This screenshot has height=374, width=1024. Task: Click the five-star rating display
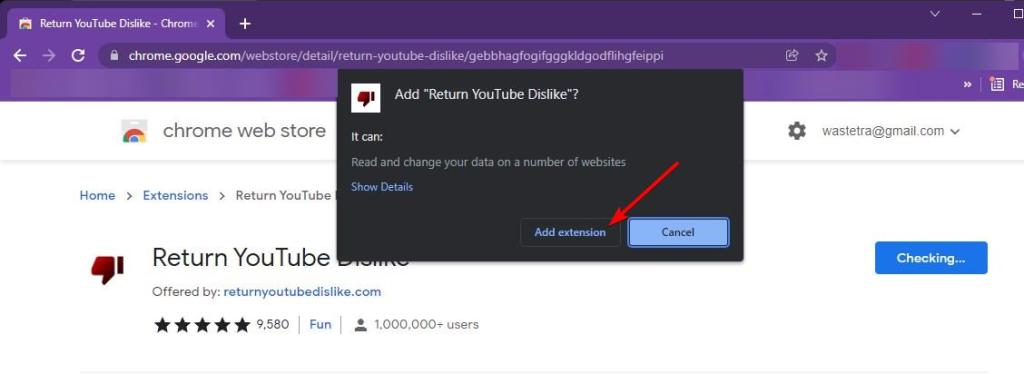point(202,324)
